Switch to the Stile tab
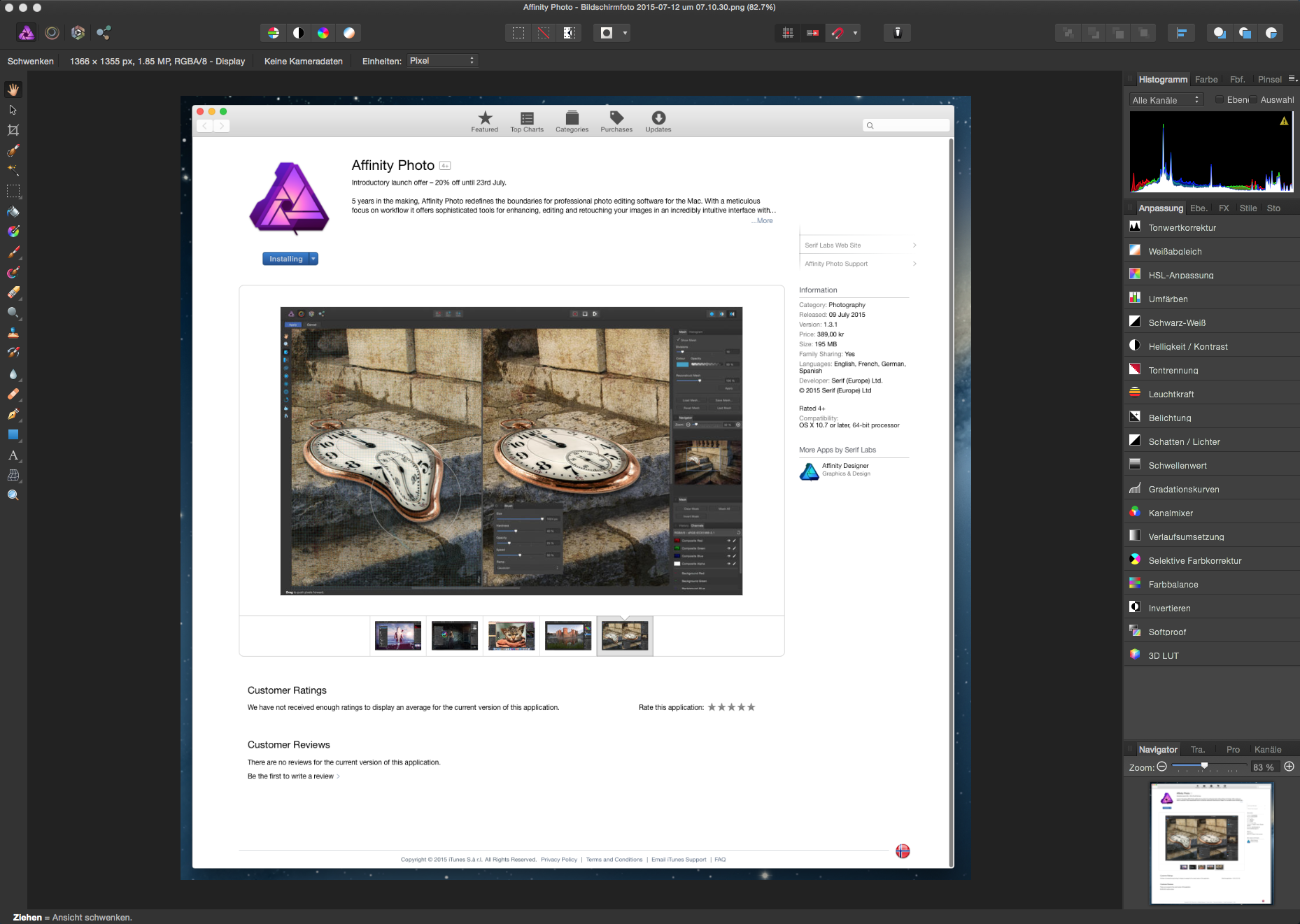 [1248, 208]
